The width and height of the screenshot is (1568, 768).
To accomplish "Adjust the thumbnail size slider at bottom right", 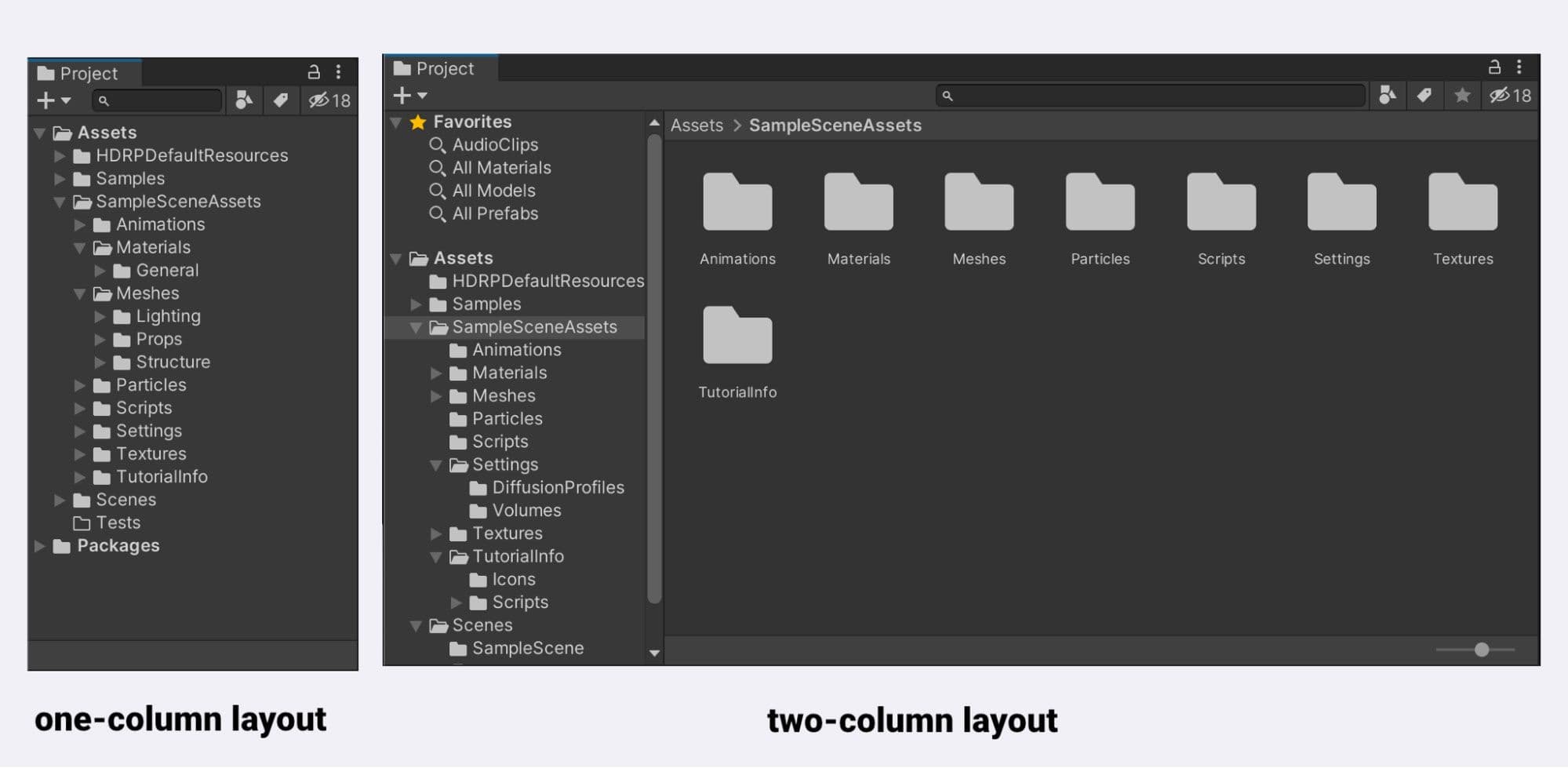I will point(1483,650).
